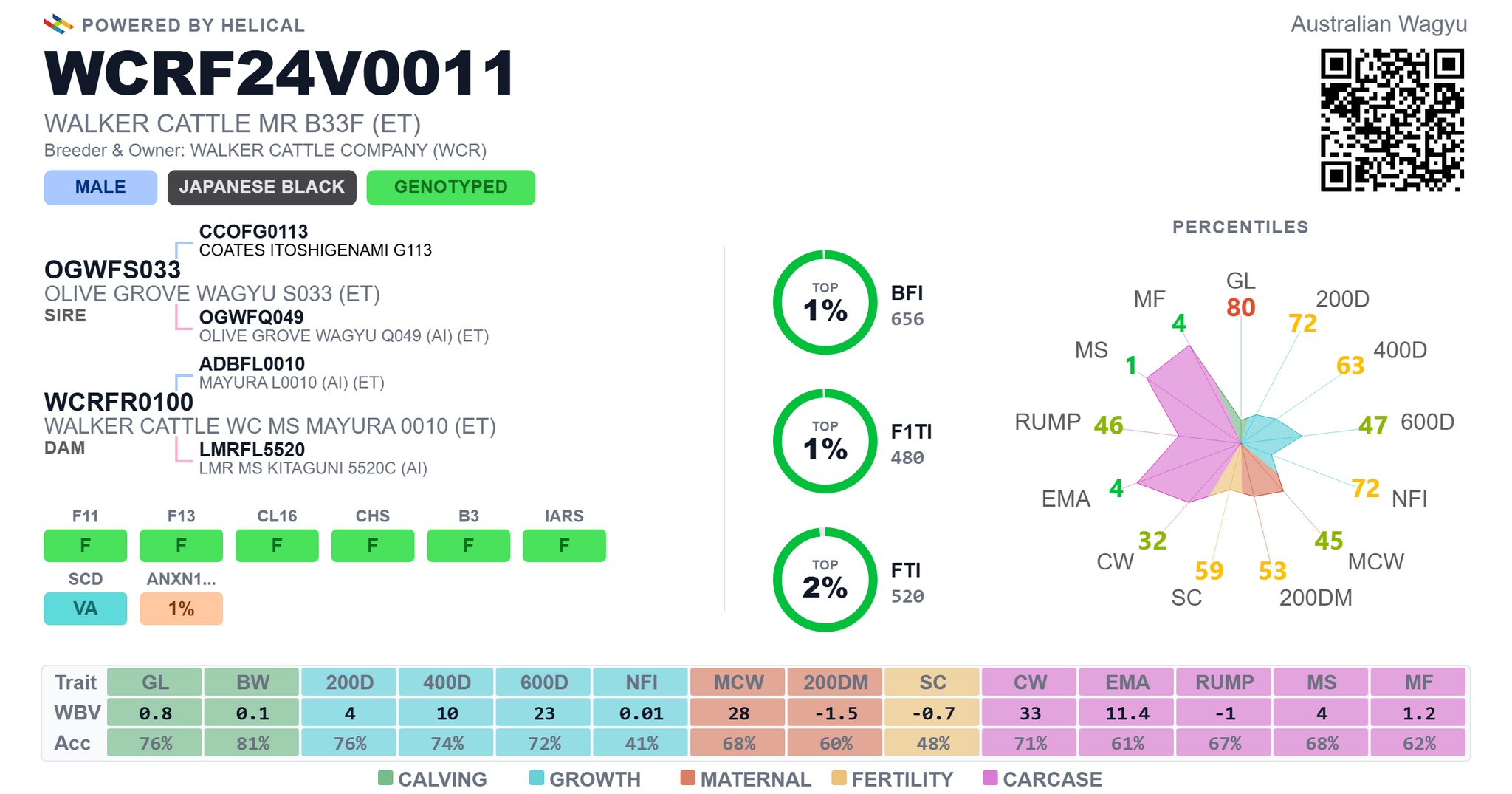This screenshot has width=1512, height=794.
Task: Click the CALVING legend color swatch
Action: (x=385, y=777)
